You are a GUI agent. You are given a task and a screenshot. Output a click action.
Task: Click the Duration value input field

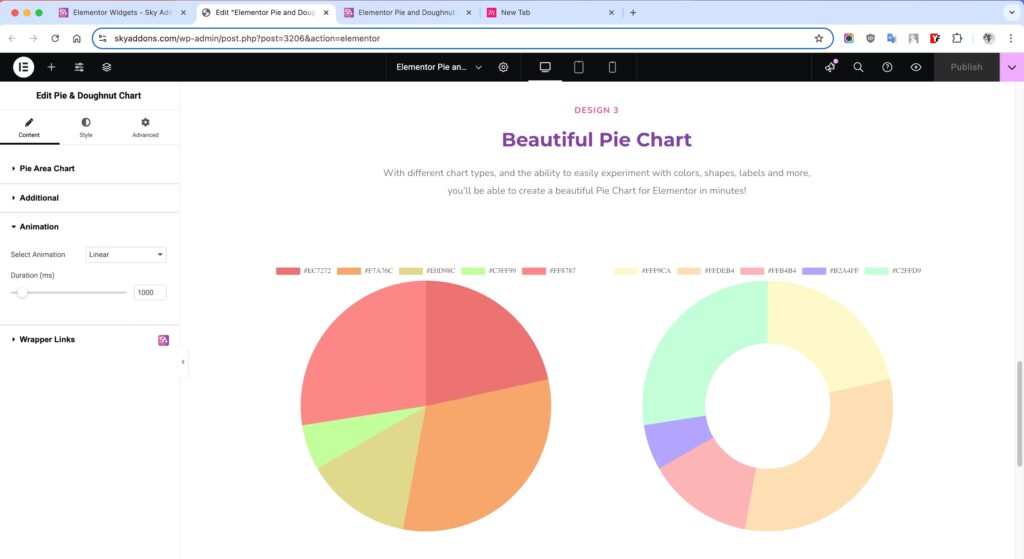point(150,293)
